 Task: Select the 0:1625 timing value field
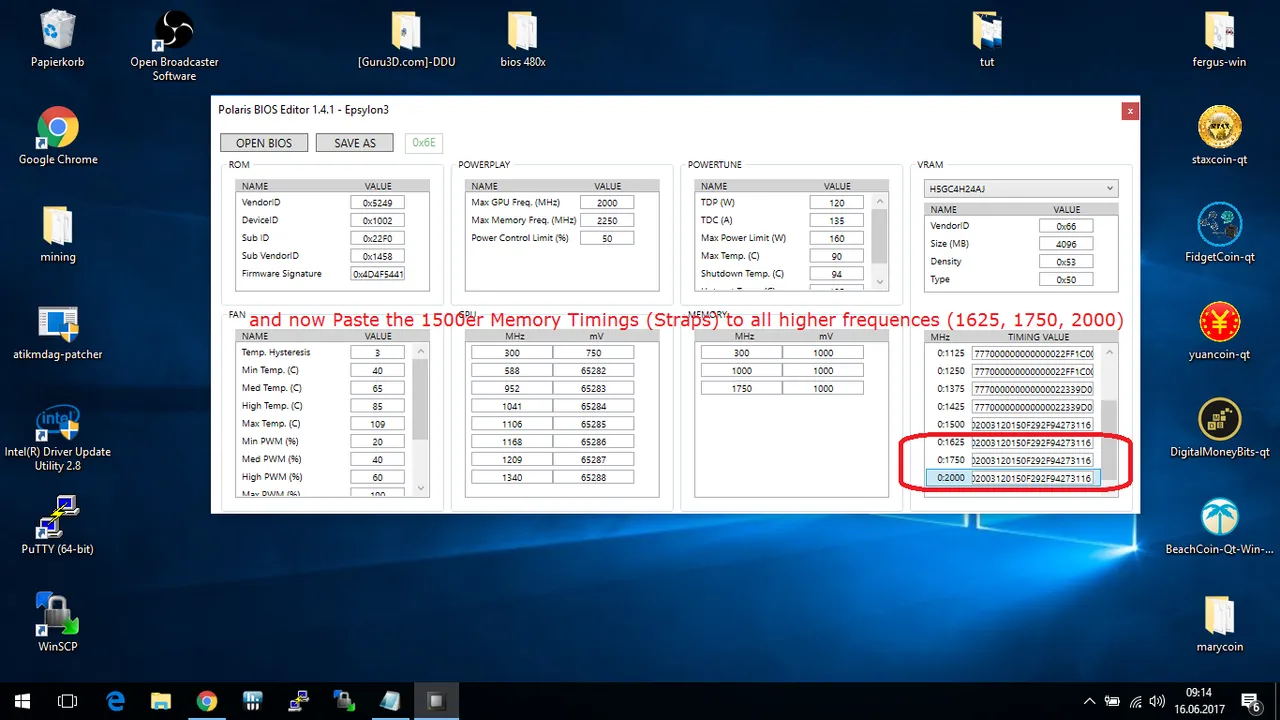pos(1032,442)
